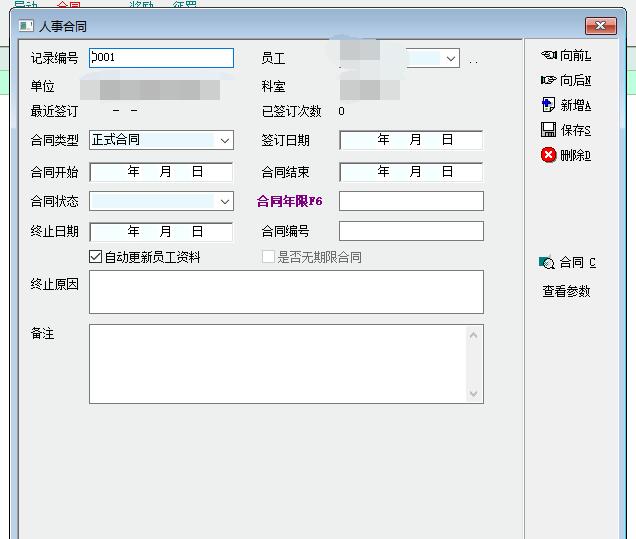Expand the 合同状态 dropdown
Viewport: 636px width, 539px height.
tap(224, 202)
